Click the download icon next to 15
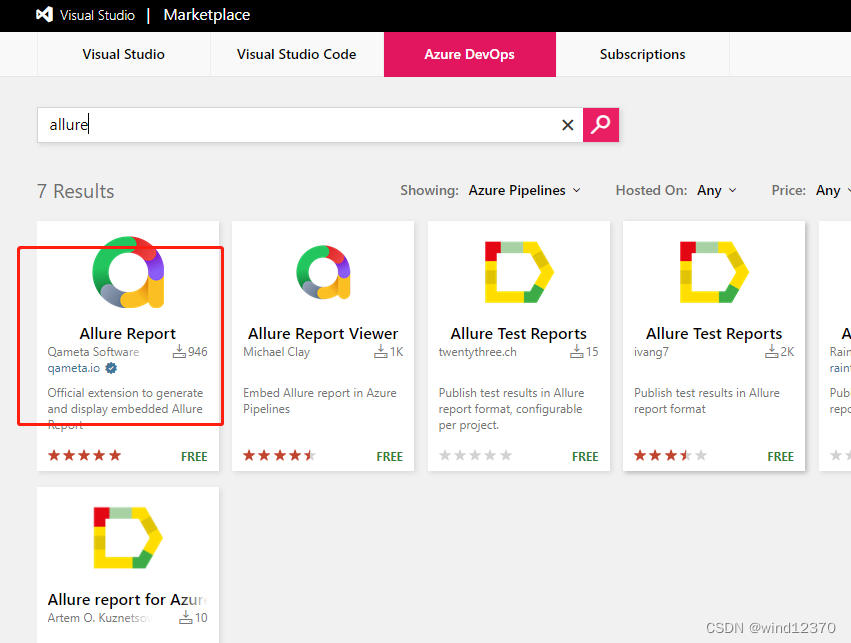 576,352
